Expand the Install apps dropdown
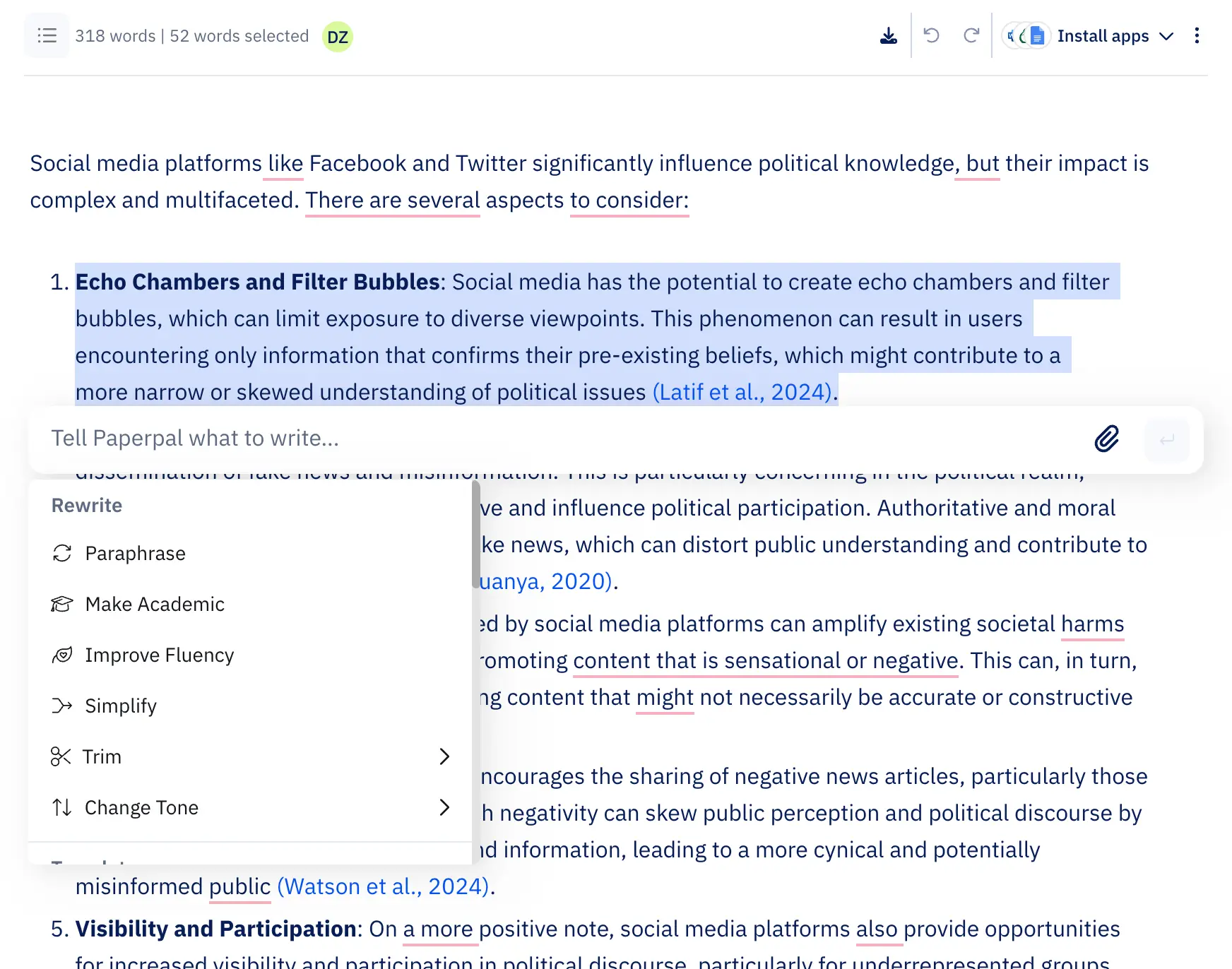Image resolution: width=1232 pixels, height=969 pixels. coord(1166,36)
